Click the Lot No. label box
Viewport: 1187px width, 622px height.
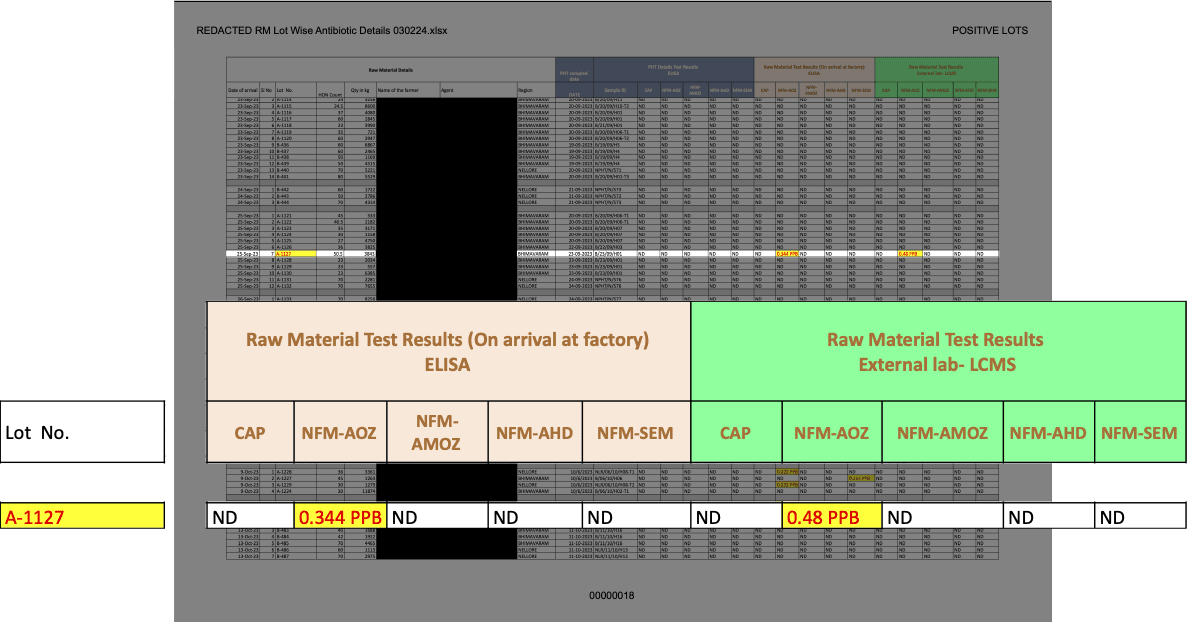(x=82, y=434)
